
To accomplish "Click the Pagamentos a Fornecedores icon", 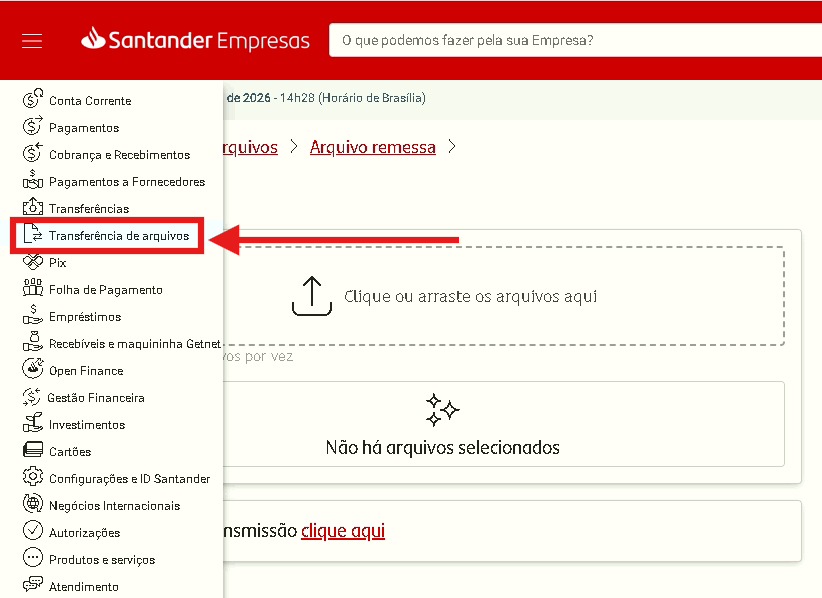I will [33, 180].
